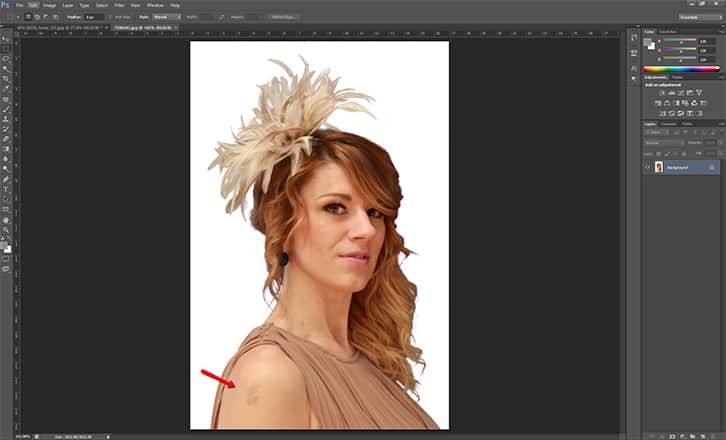Enable Subtract from selection mode
Image resolution: width=726 pixels, height=440 pixels.
coord(46,17)
